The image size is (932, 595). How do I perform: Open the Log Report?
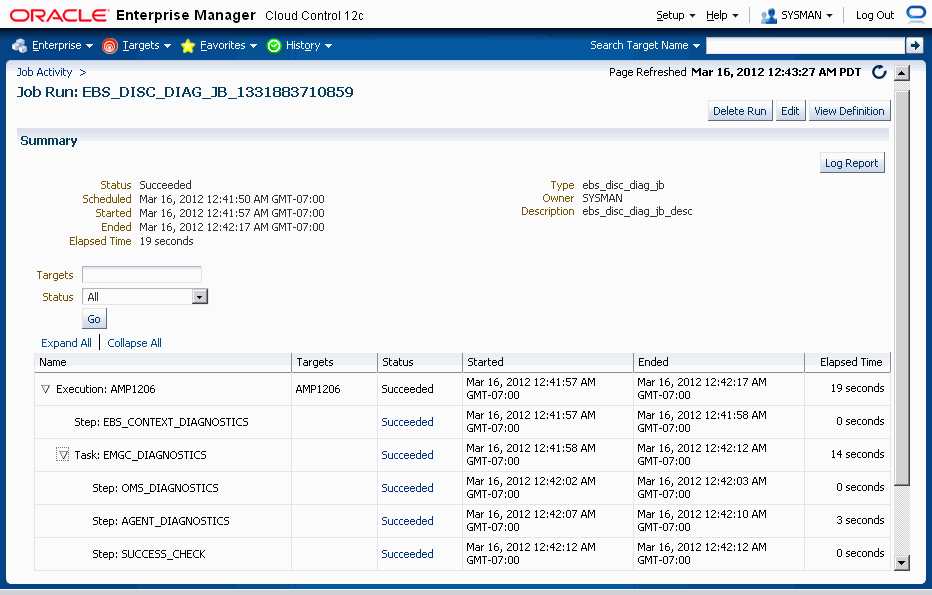point(851,163)
